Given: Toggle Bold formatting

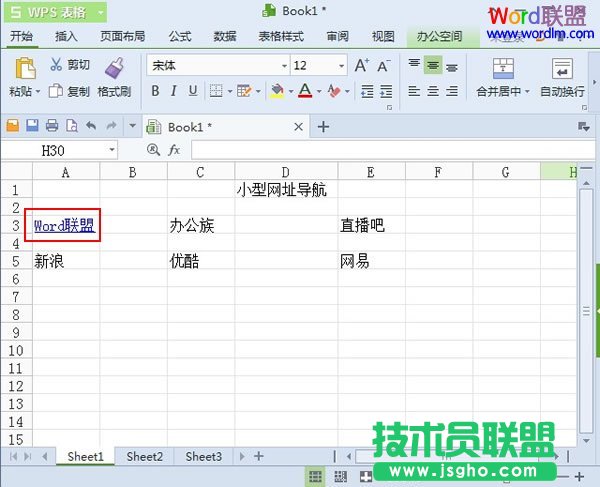Looking at the screenshot, I should click(x=155, y=91).
